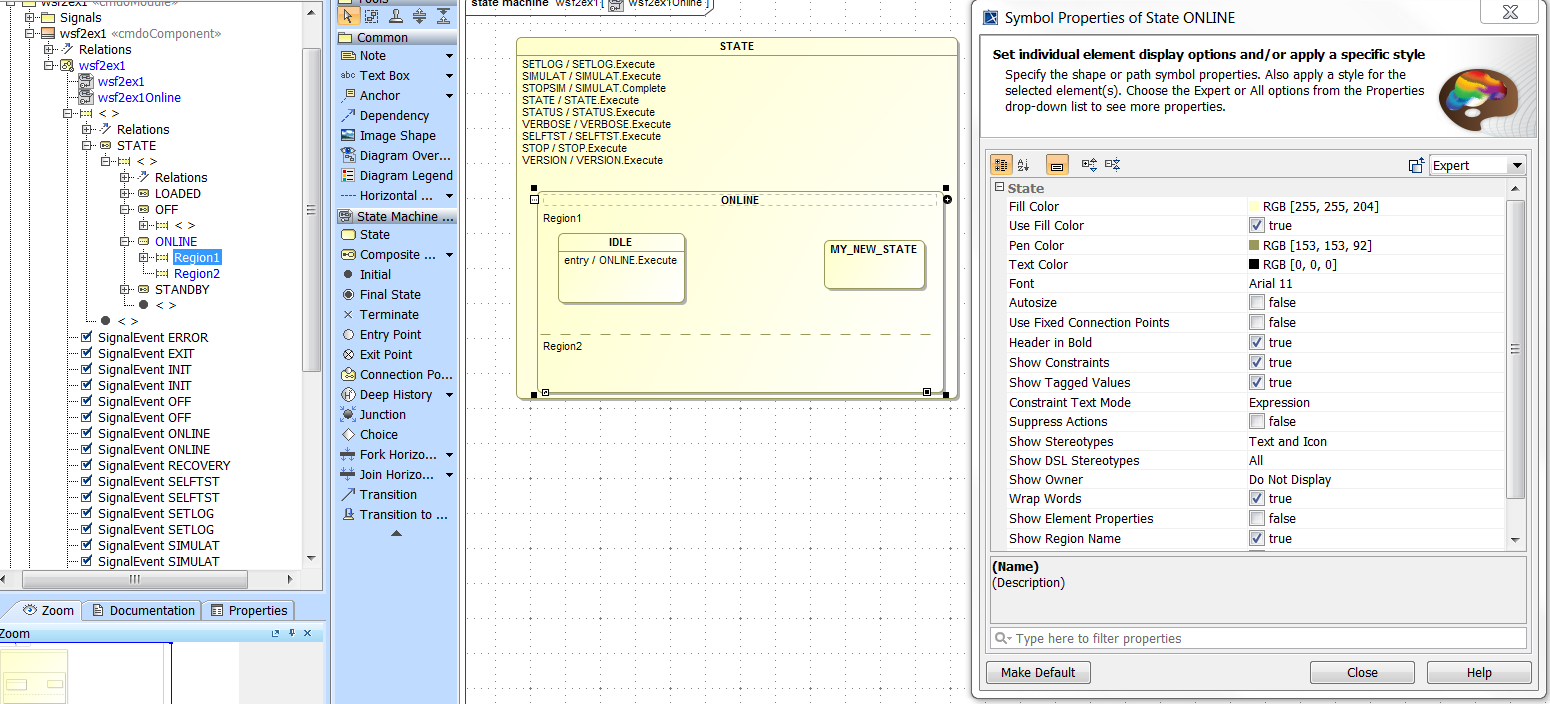The height and width of the screenshot is (704, 1550).
Task: Click the filter properties search field
Action: [x=1258, y=639]
